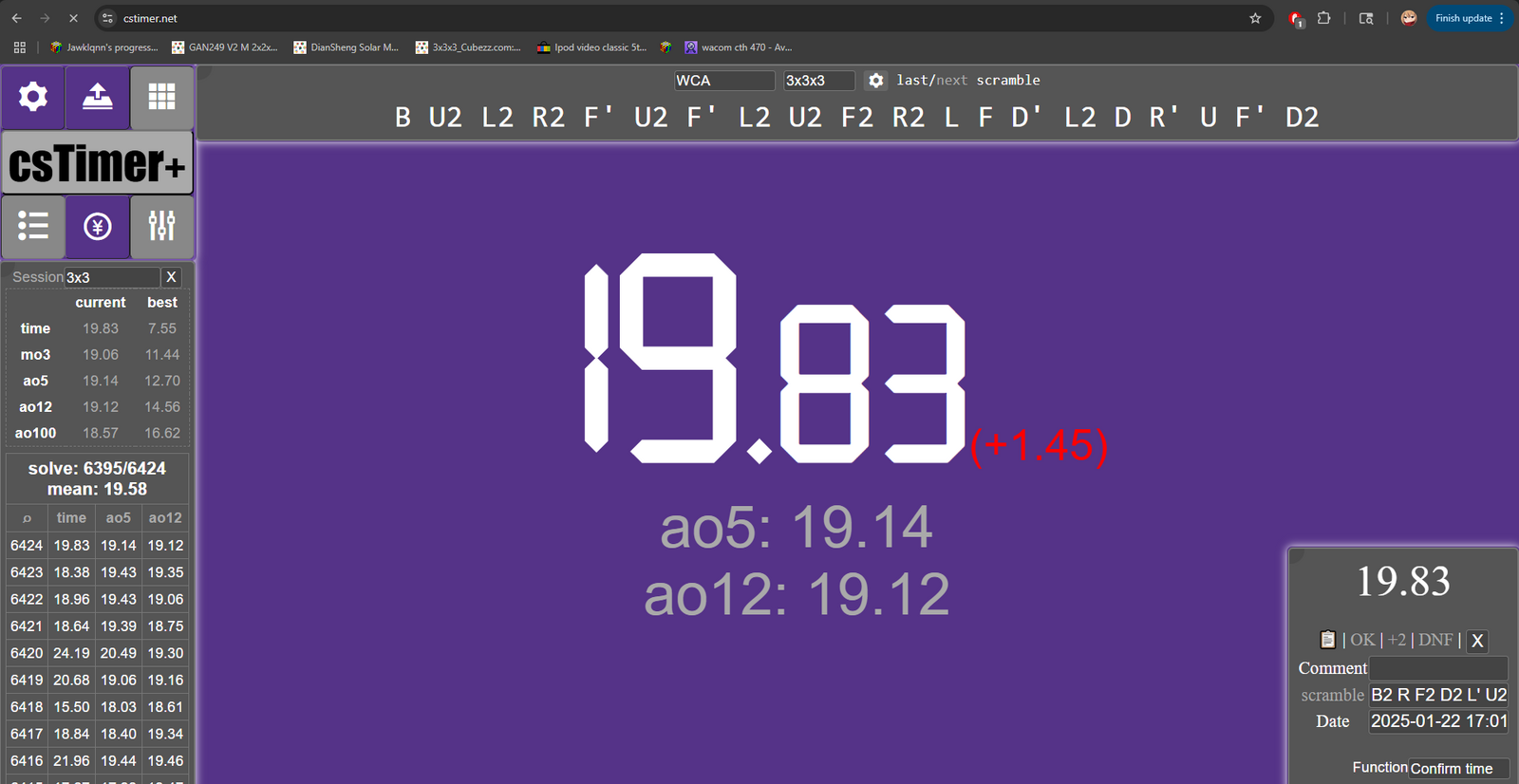Open the scramble tools grid icon
1519x784 pixels.
[x=161, y=97]
